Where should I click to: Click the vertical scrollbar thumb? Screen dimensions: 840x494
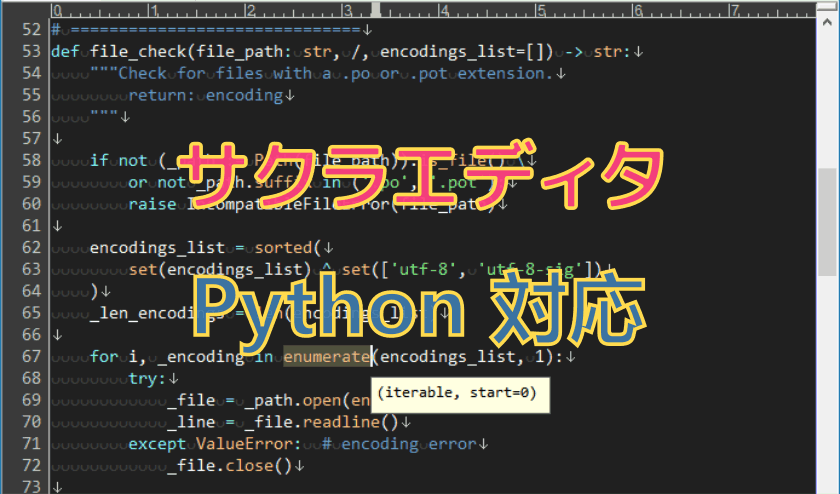click(828, 222)
